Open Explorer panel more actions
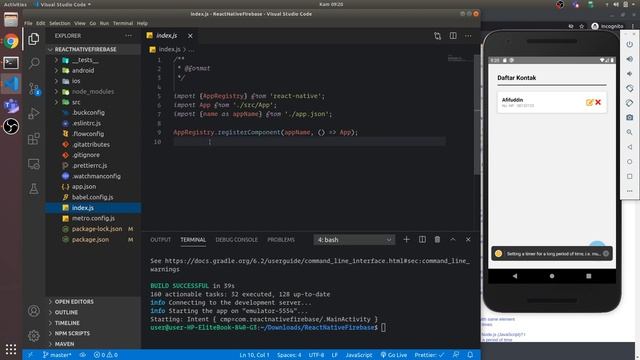The width and height of the screenshot is (640, 360). point(129,36)
